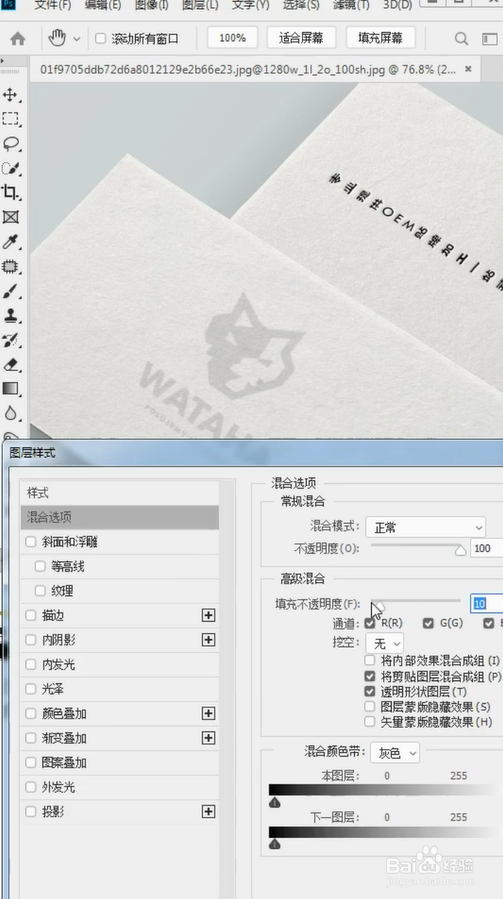Select the Move tool
Viewport: 503px width, 899px height.
[10, 95]
